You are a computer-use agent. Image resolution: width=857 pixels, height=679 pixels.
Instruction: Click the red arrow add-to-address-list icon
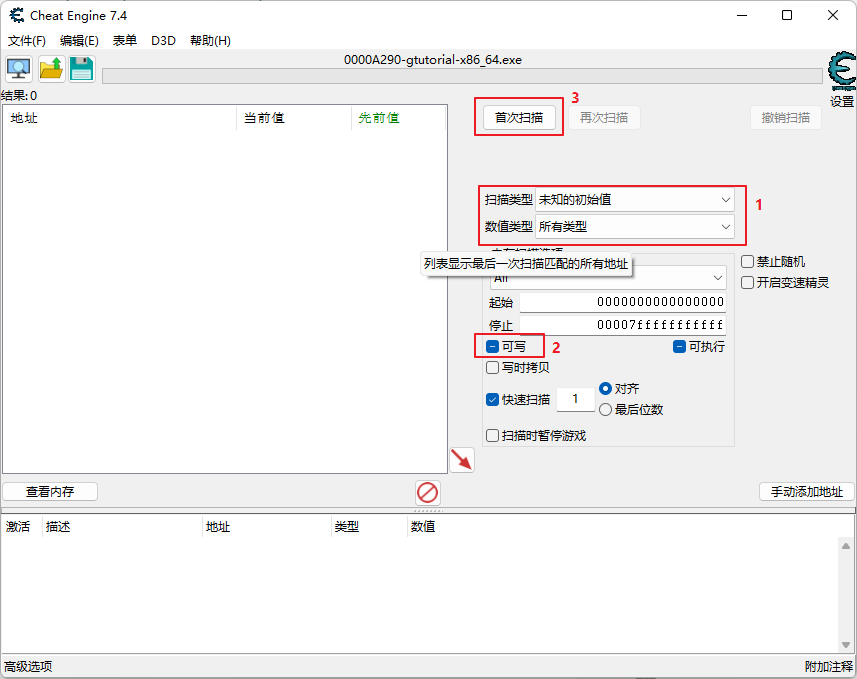pos(462,460)
